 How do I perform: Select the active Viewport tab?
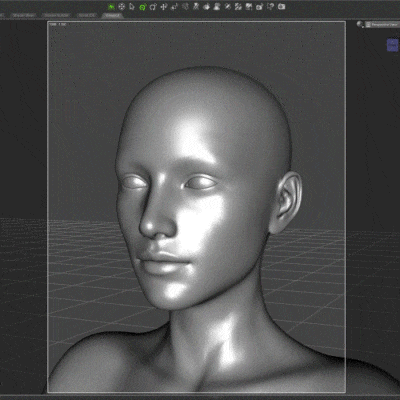[x=112, y=15]
